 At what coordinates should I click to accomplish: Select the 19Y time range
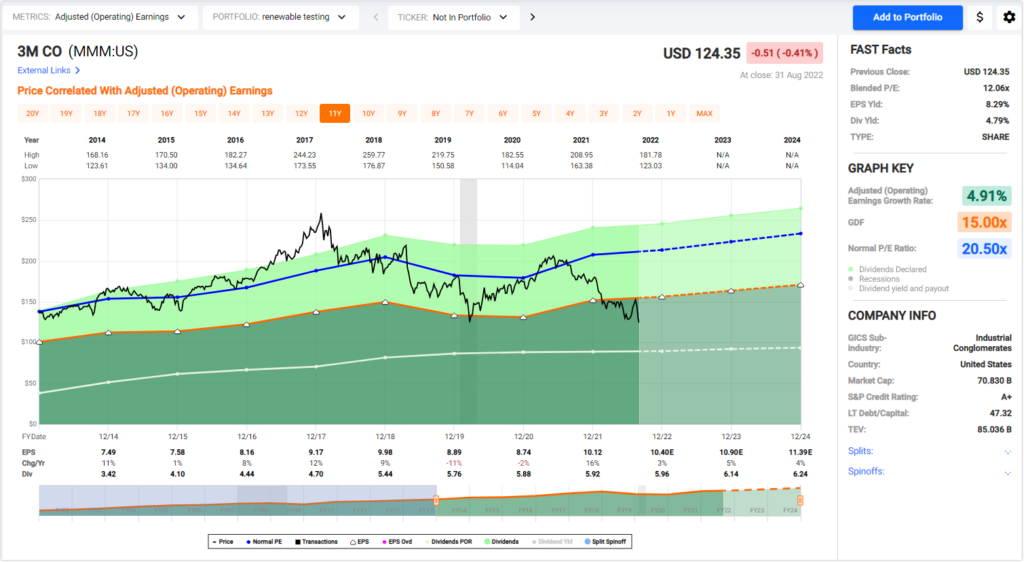(x=66, y=114)
